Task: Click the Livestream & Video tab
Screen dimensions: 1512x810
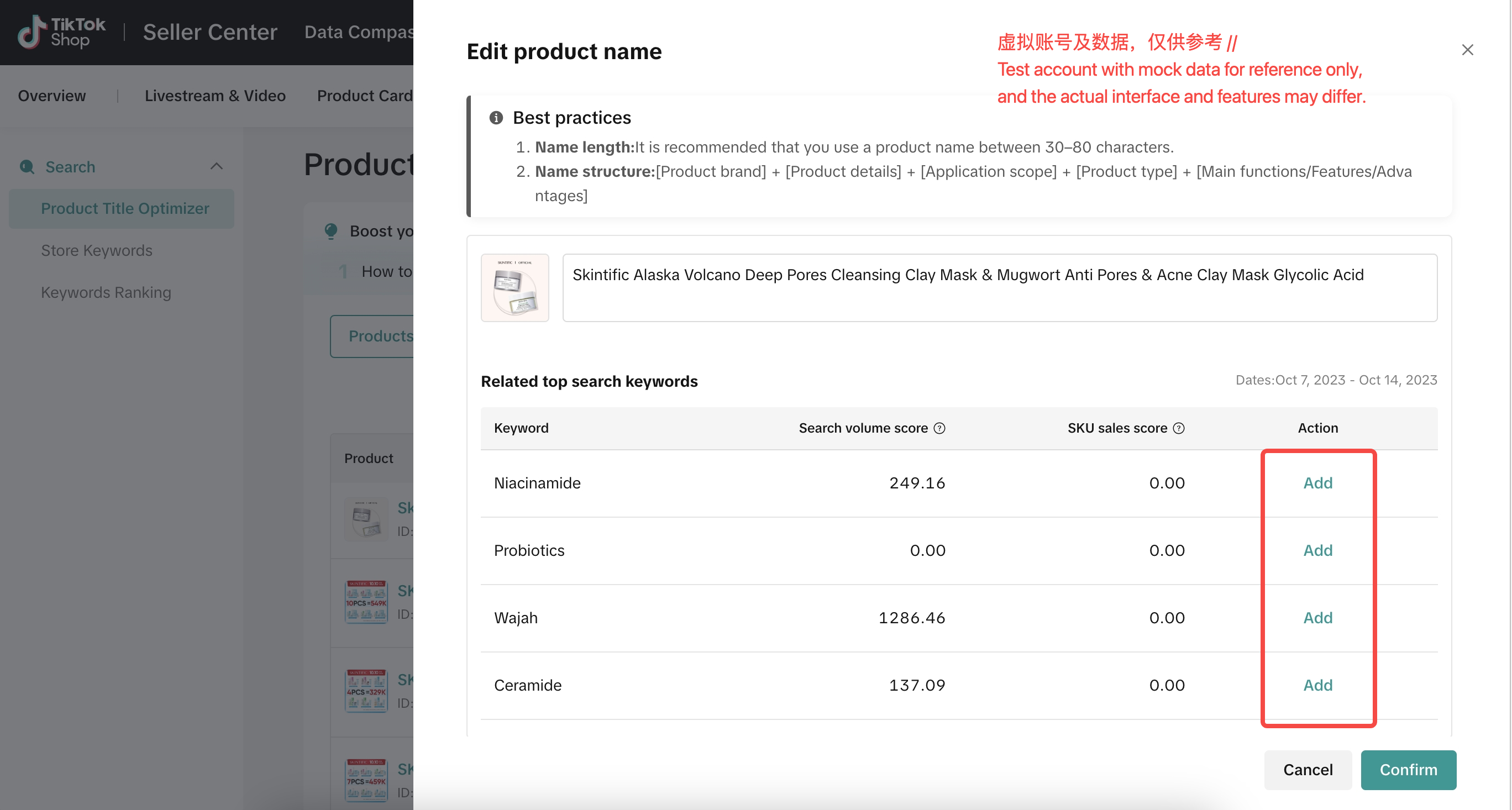Action: click(215, 94)
